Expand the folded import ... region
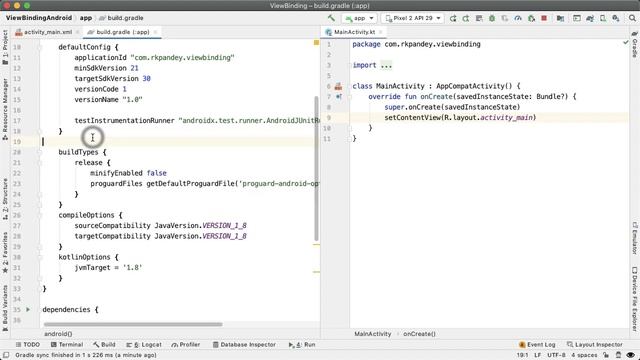The image size is (640, 360). coord(386,65)
